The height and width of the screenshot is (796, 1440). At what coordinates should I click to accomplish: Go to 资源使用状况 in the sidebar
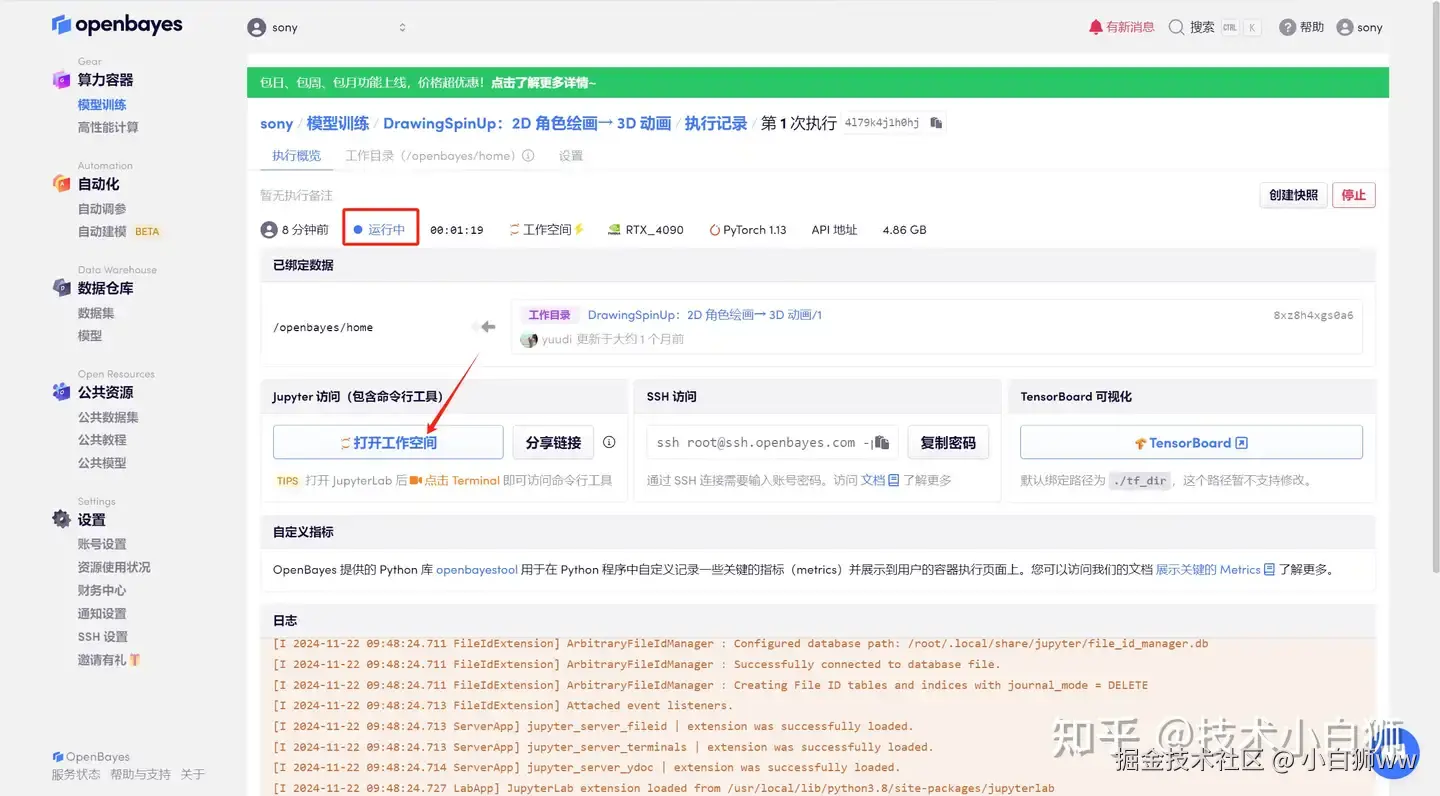114,567
